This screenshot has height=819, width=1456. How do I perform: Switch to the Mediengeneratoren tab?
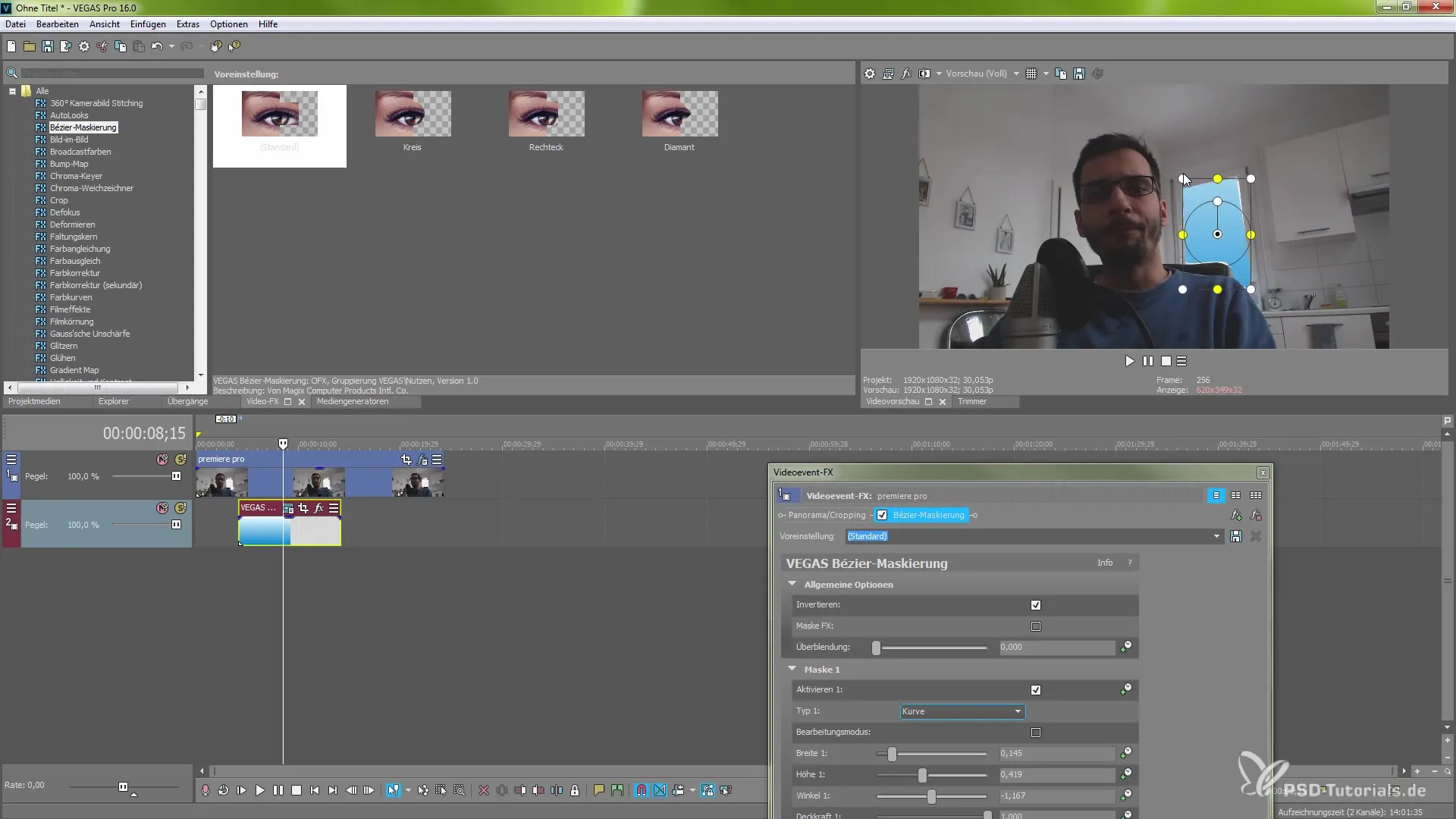(353, 401)
